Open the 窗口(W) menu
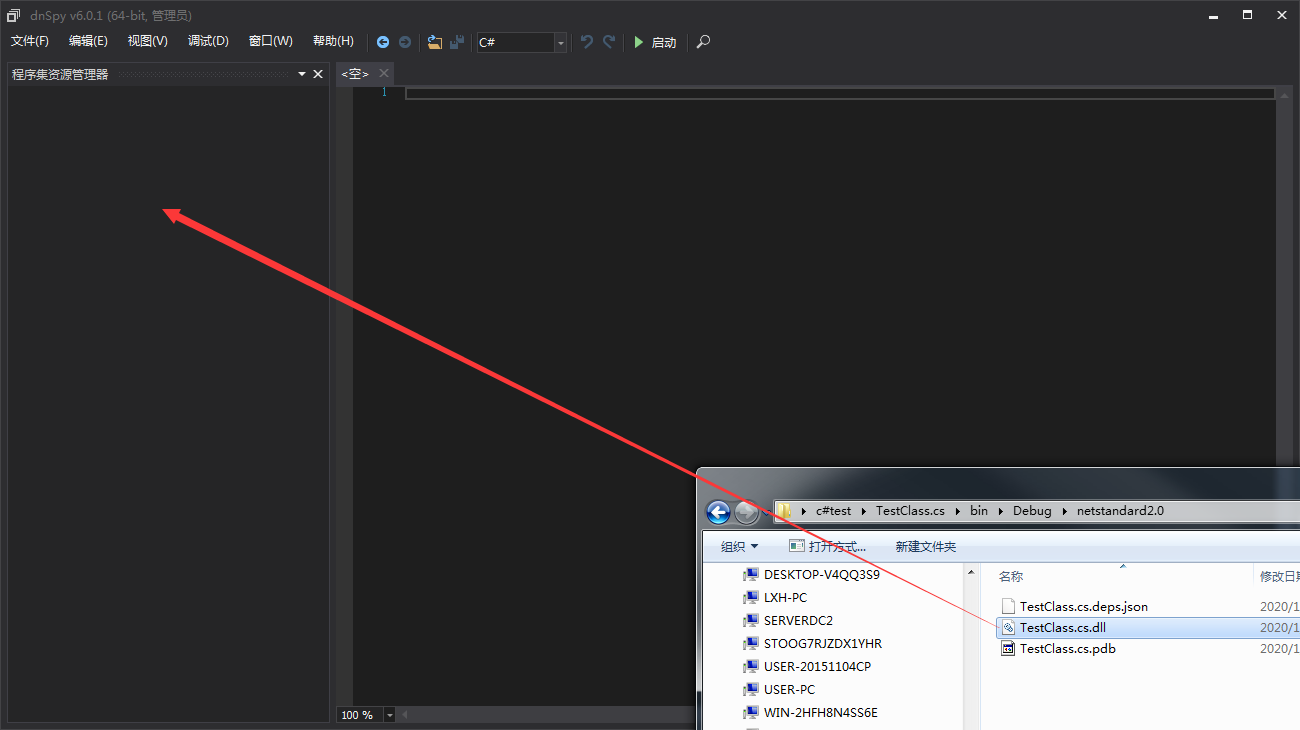 point(270,41)
